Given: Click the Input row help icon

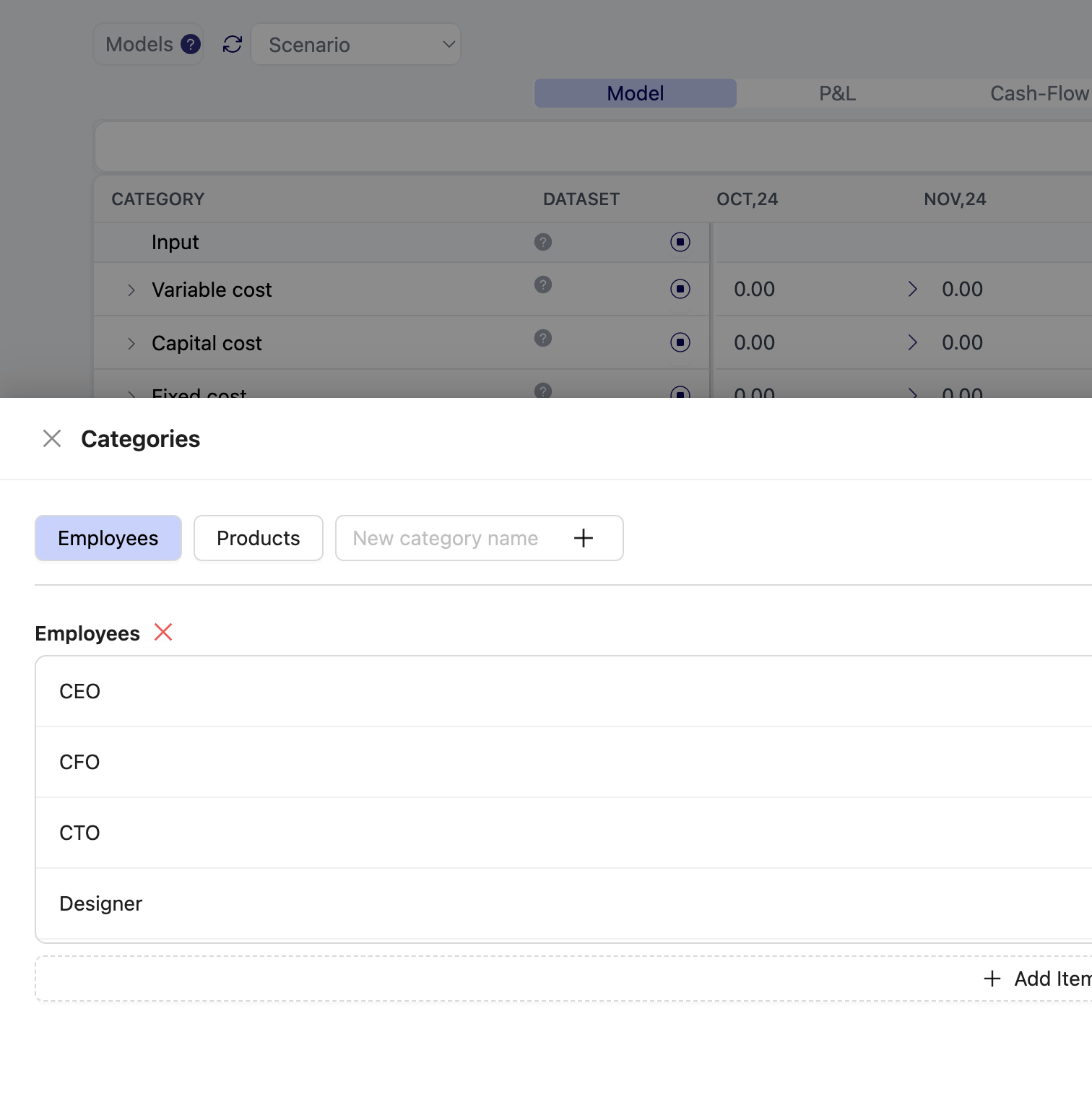Looking at the screenshot, I should [x=543, y=242].
